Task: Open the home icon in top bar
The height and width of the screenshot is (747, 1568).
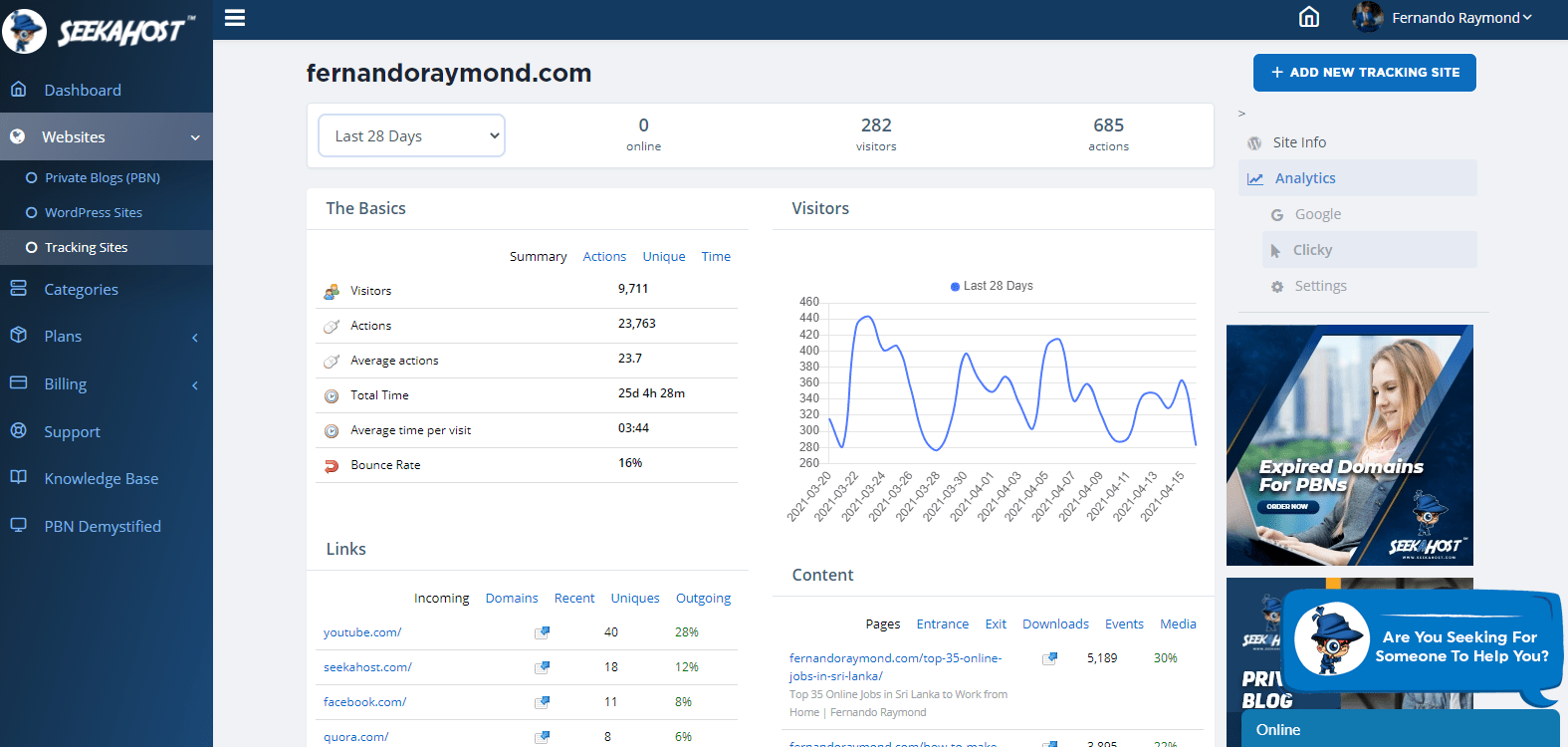Action: (x=1309, y=17)
